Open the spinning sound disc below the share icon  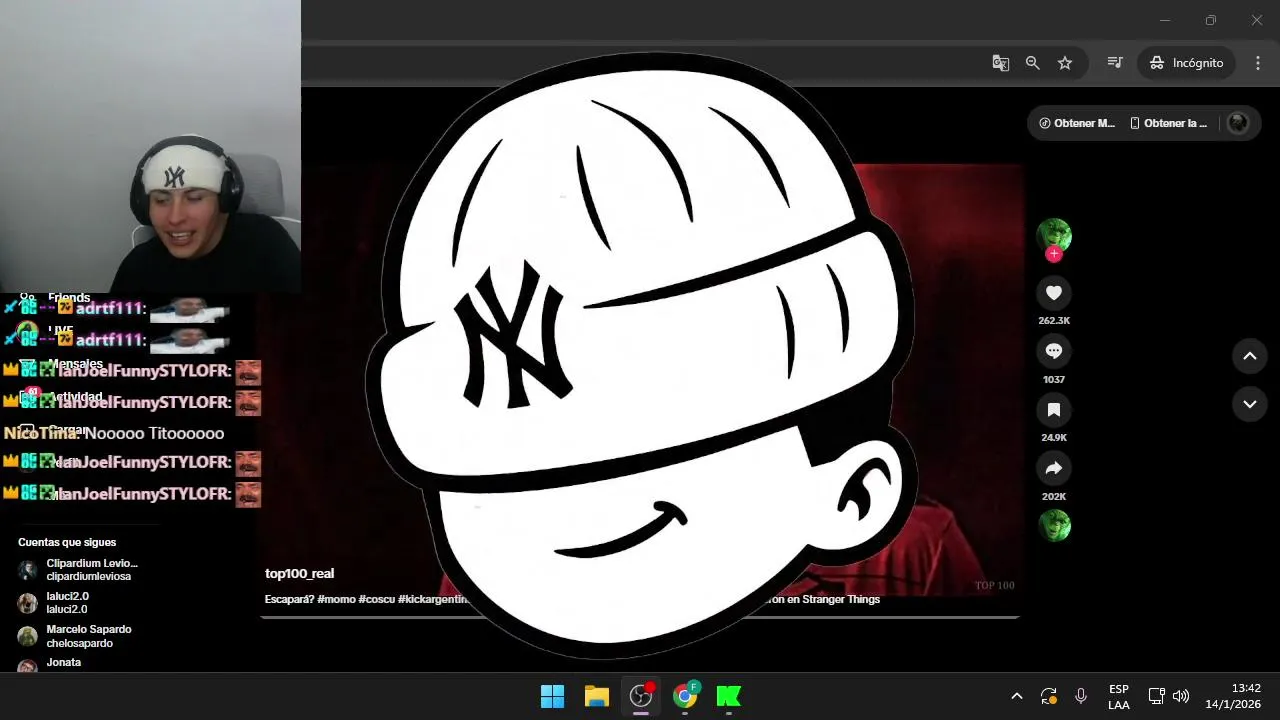[x=1054, y=525]
